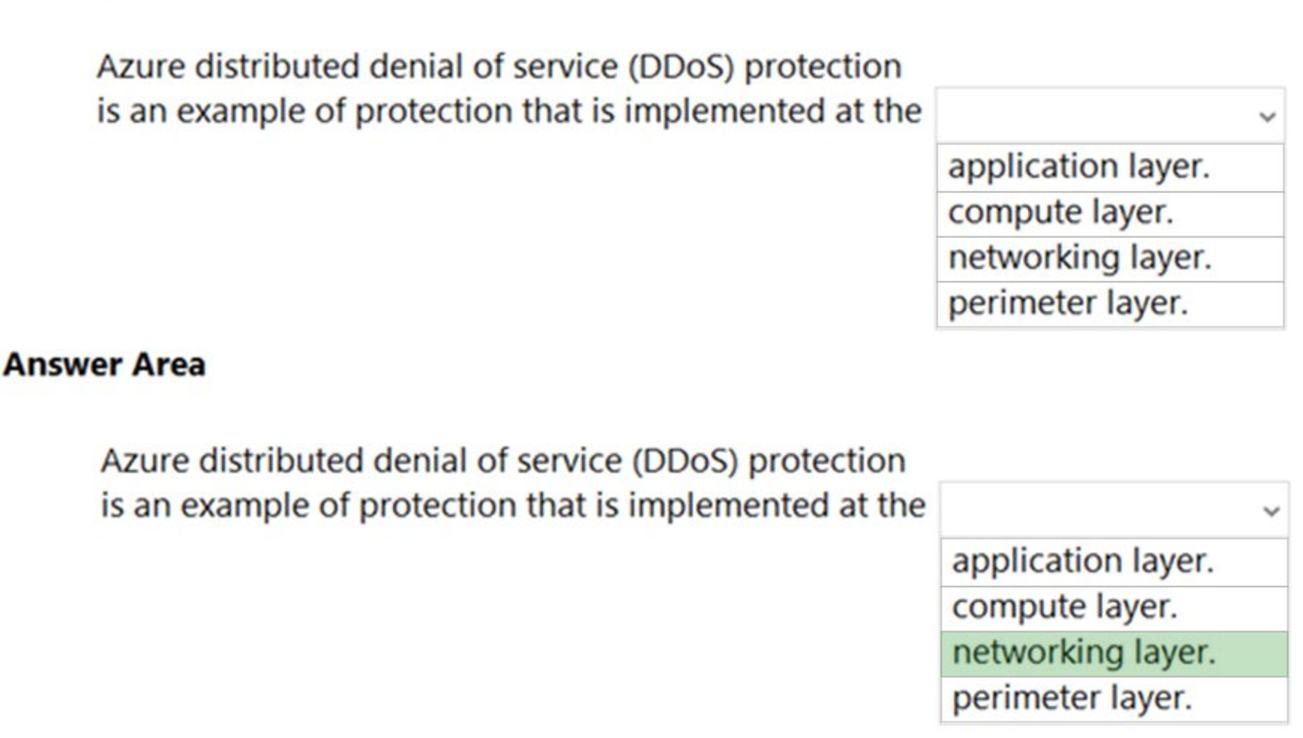Image resolution: width=1303 pixels, height=738 pixels.
Task: Expand the upper question's dropdown chevron
Action: click(1267, 117)
